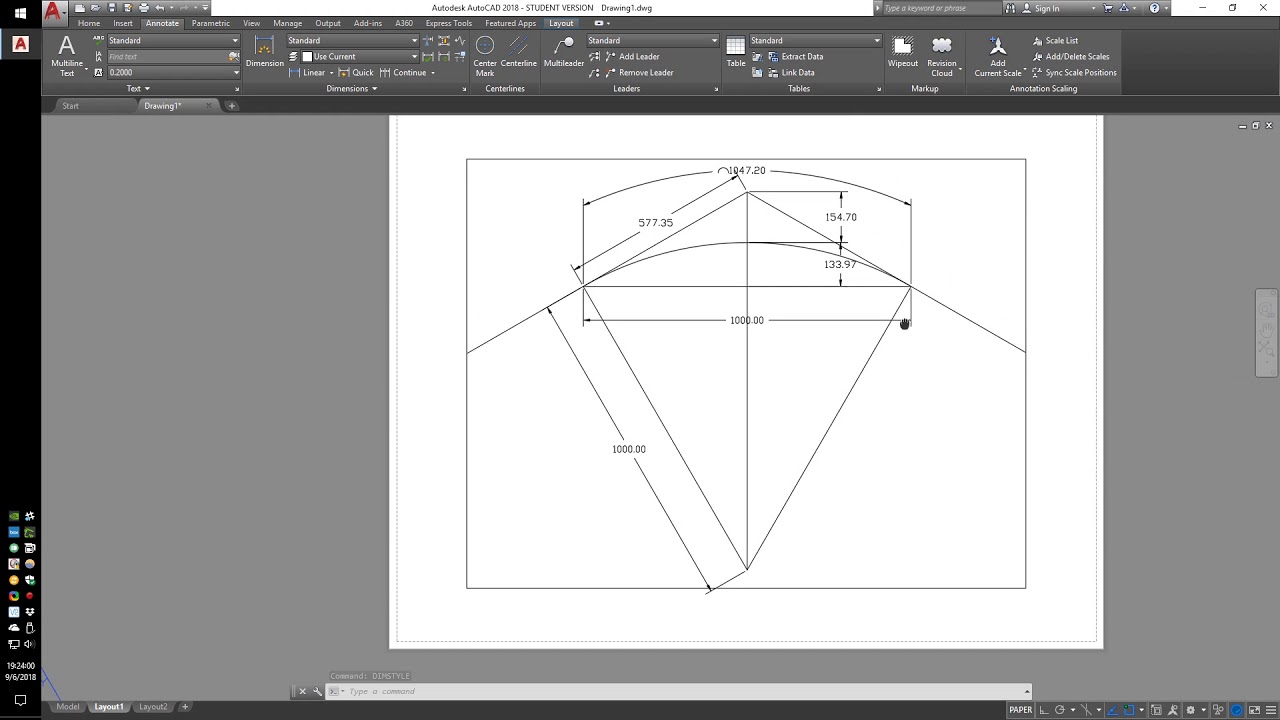1280x720 pixels.
Task: Choose the Centerline tool
Action: (518, 52)
